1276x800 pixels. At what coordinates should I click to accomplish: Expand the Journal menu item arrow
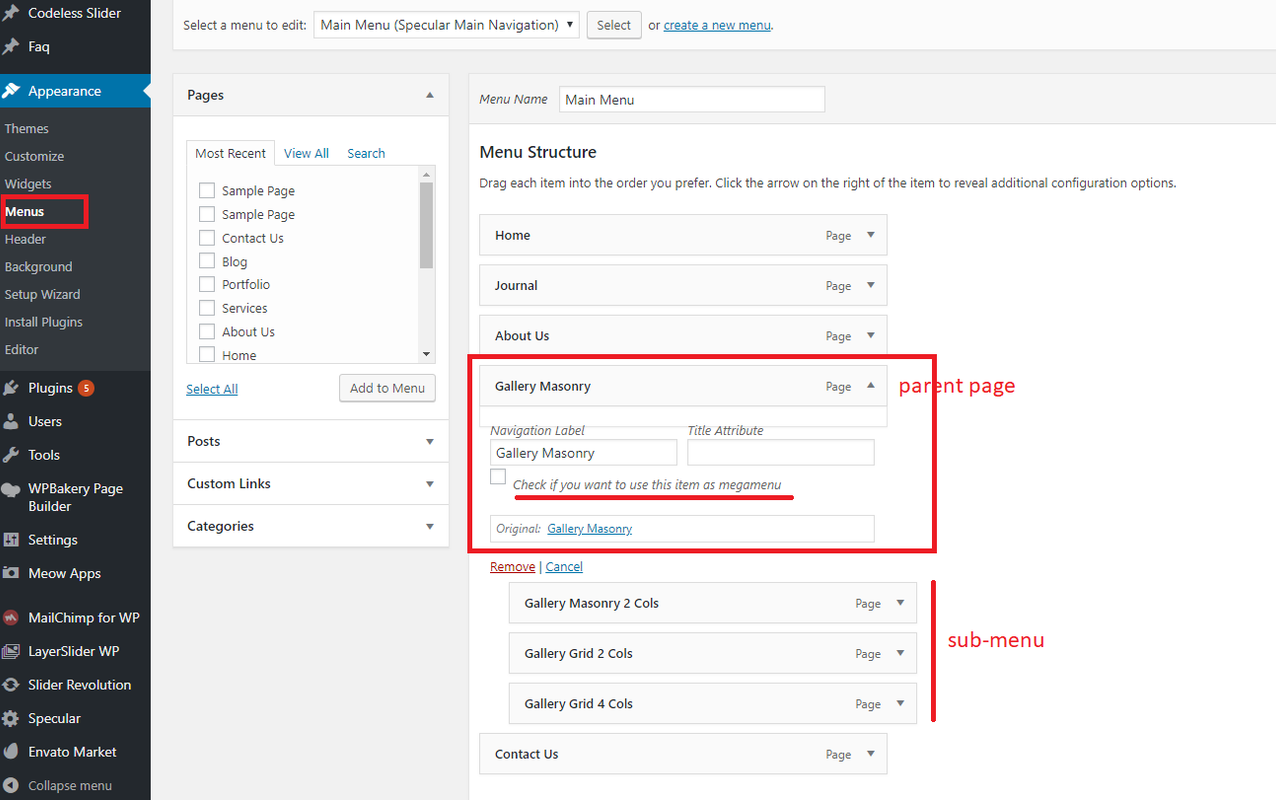point(870,285)
